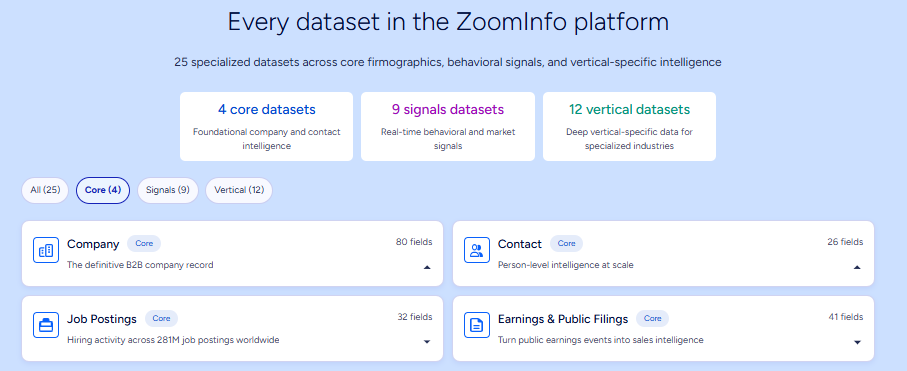The width and height of the screenshot is (907, 371).
Task: Click the '80 fields' count label
Action: (x=414, y=242)
